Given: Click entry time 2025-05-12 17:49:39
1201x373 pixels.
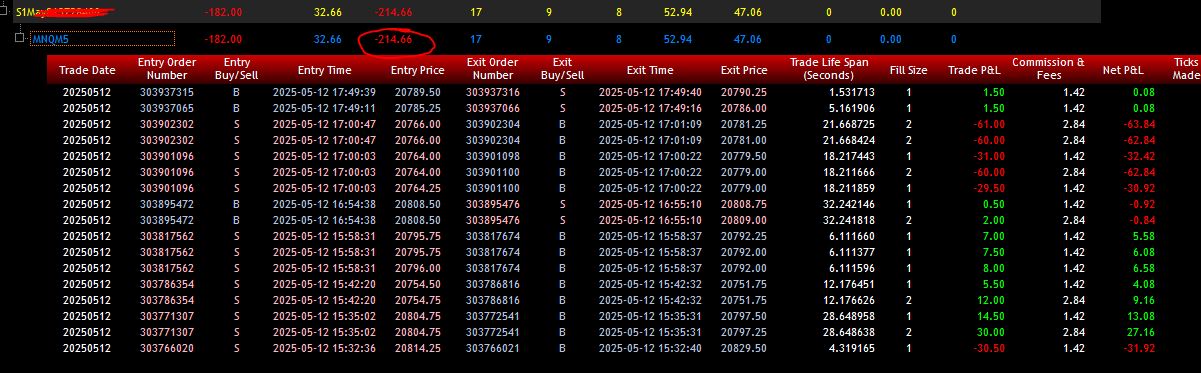Looking at the screenshot, I should point(324,92).
